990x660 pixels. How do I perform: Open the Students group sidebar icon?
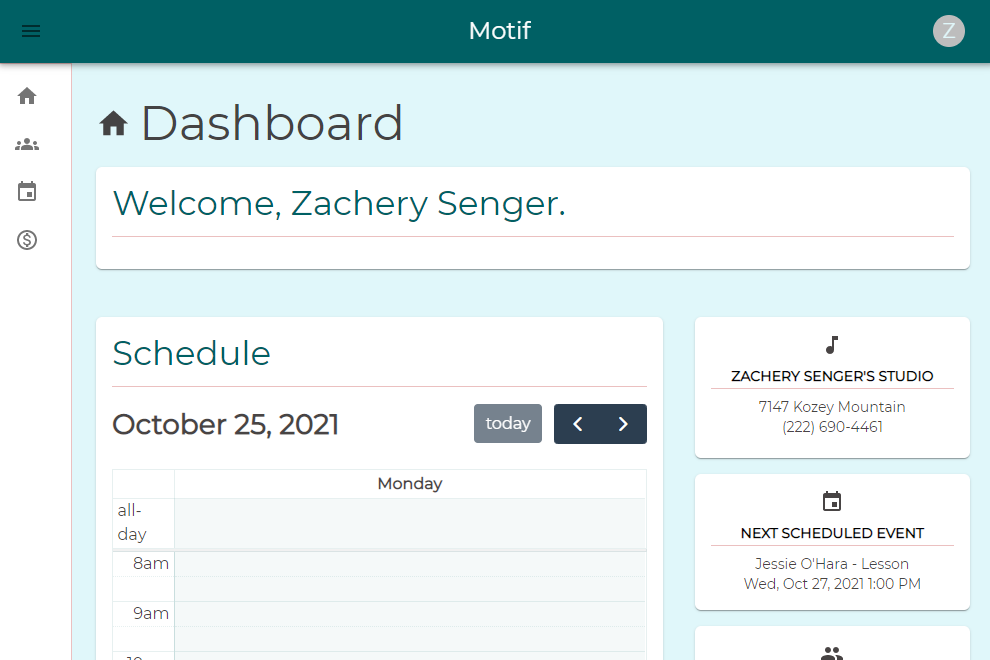[x=27, y=144]
